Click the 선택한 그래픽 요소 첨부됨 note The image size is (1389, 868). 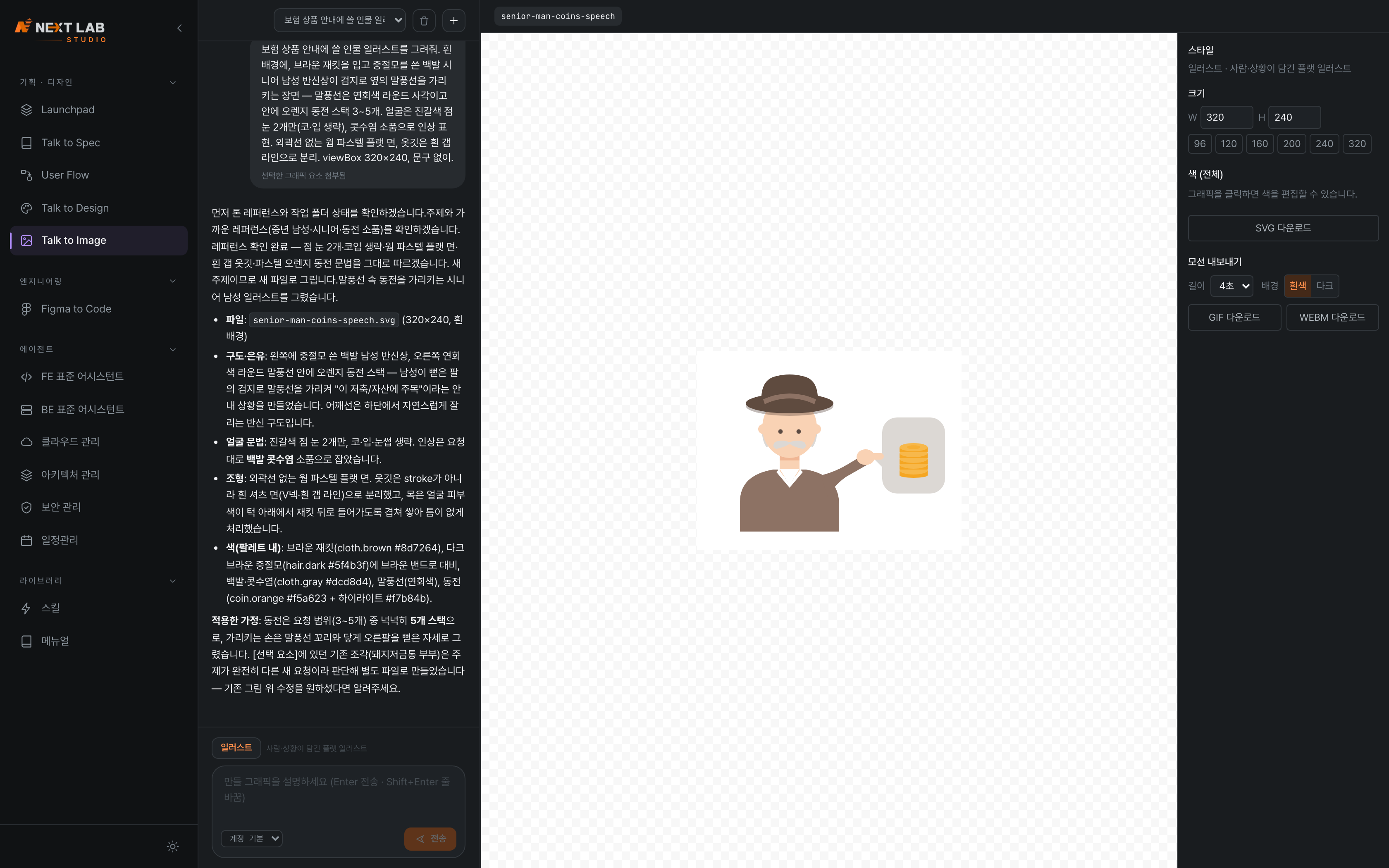click(303, 176)
